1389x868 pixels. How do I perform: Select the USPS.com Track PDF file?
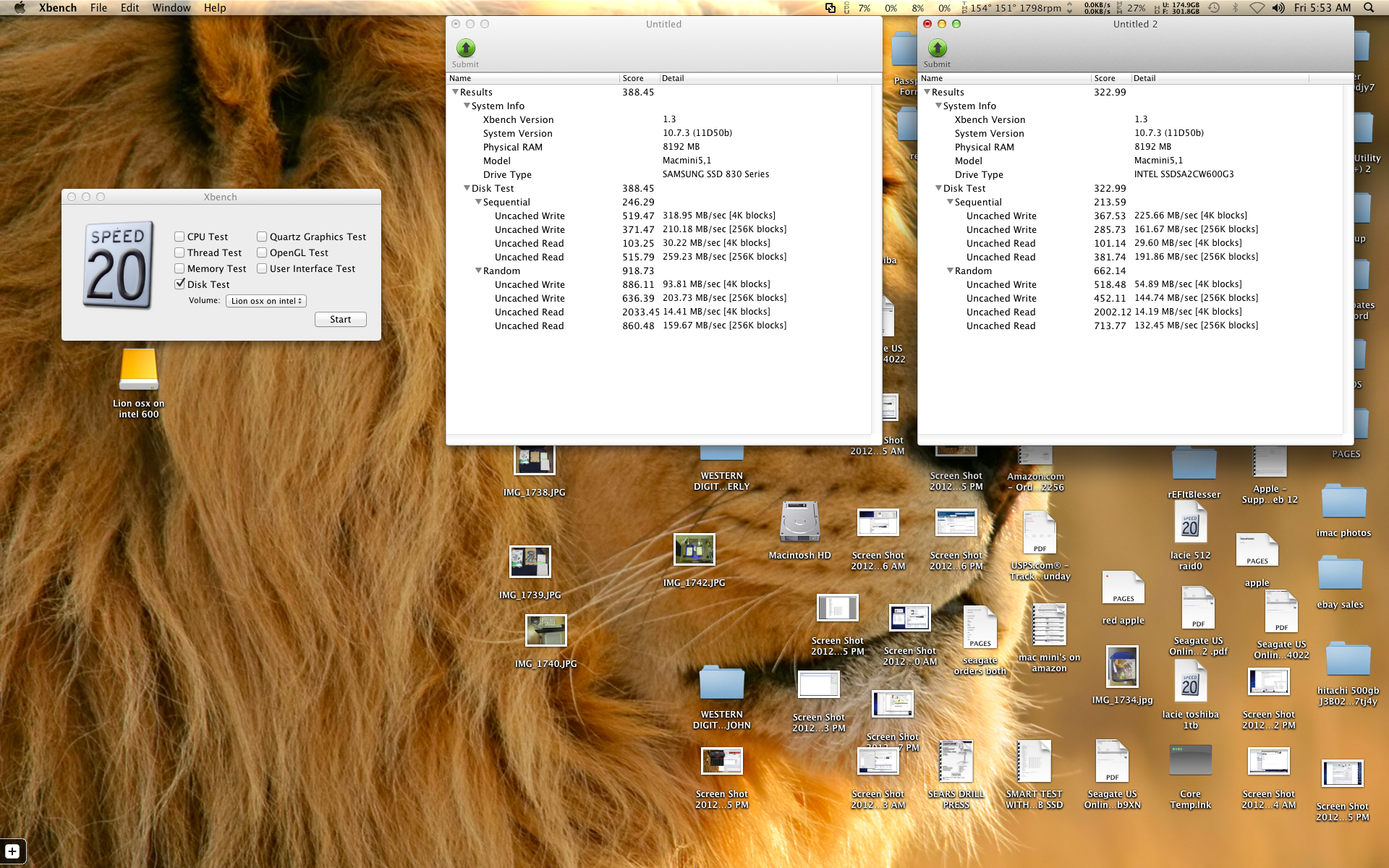(1040, 533)
